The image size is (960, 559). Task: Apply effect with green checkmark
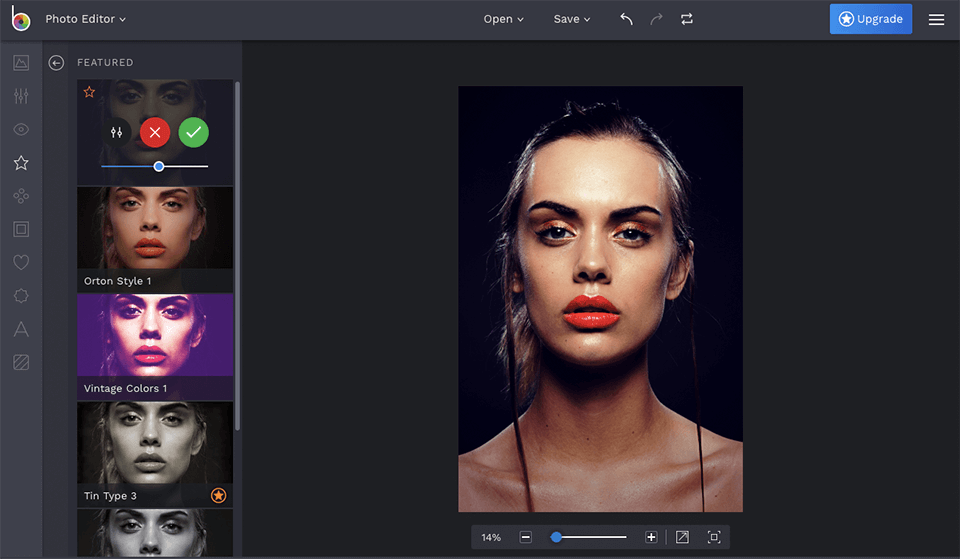click(x=194, y=132)
